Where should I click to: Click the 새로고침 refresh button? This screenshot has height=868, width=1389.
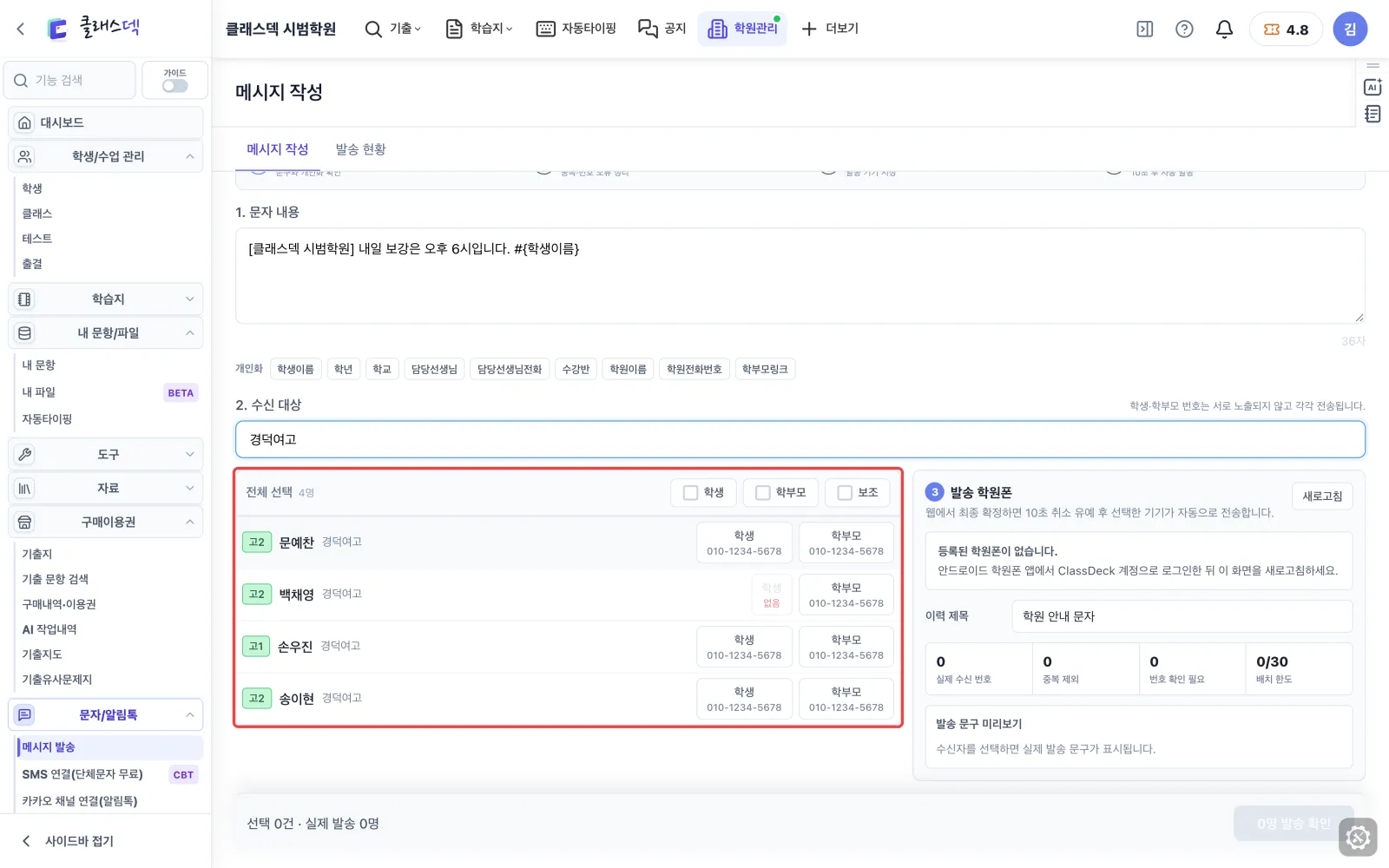coord(1322,496)
